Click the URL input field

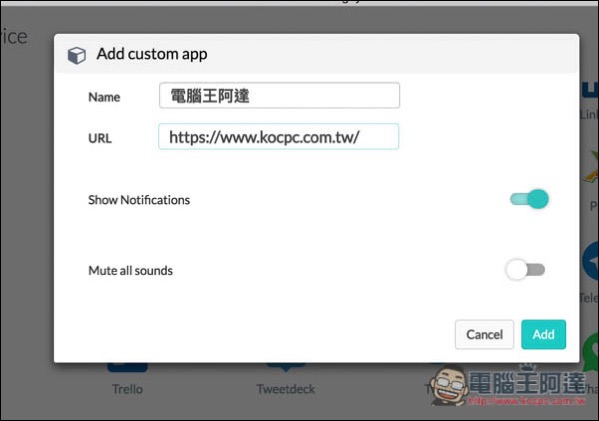coord(278,137)
